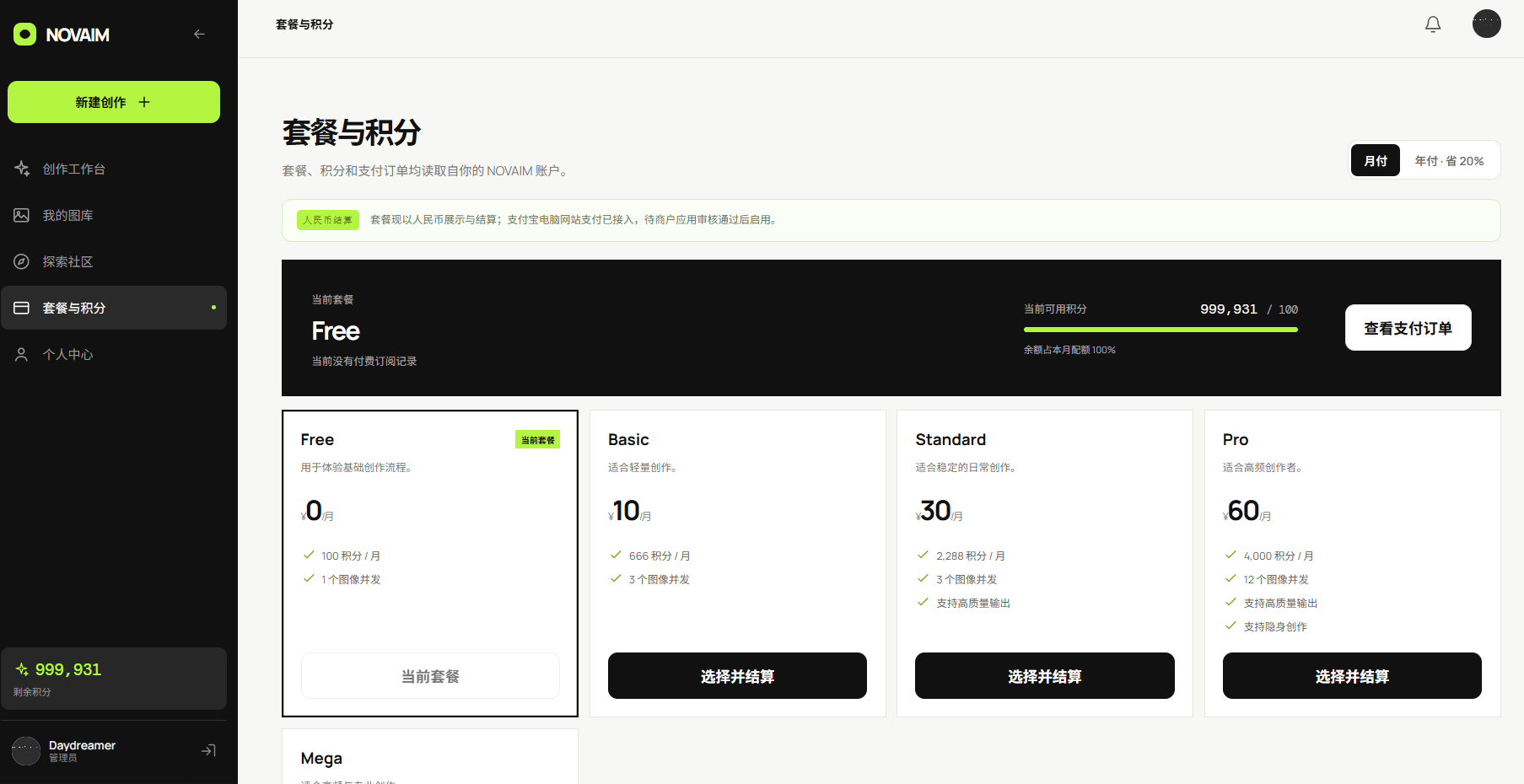The image size is (1524, 784).
Task: Click the 套餐与积分 breadcrumb in the header
Action: 304,24
